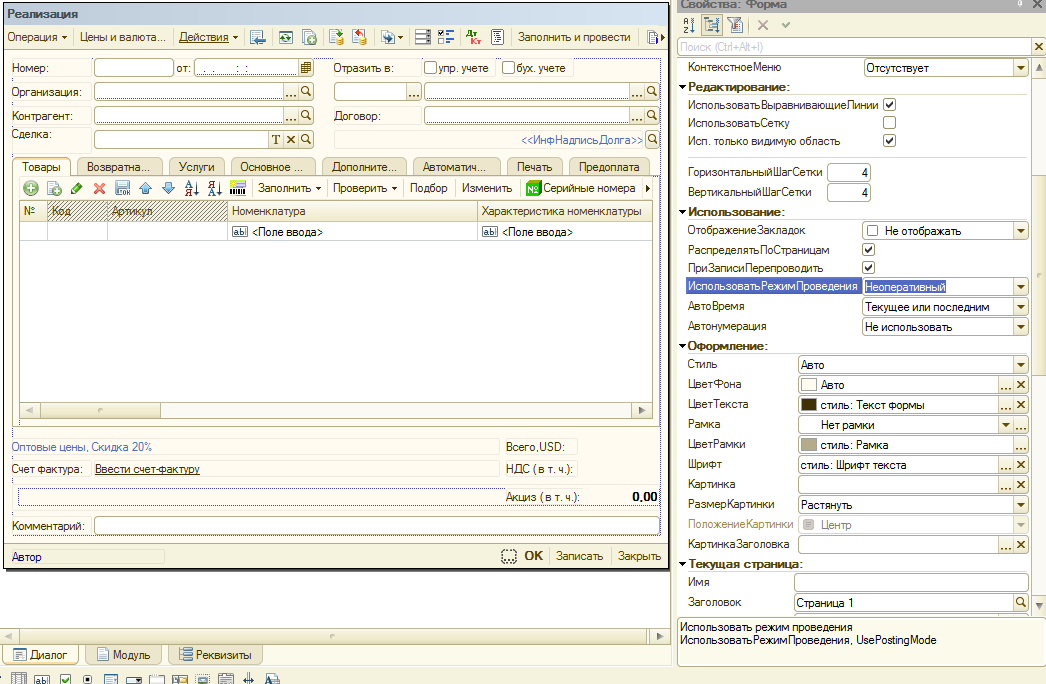The image size is (1046, 684).
Task: Click the red delete row icon
Action: point(99,188)
